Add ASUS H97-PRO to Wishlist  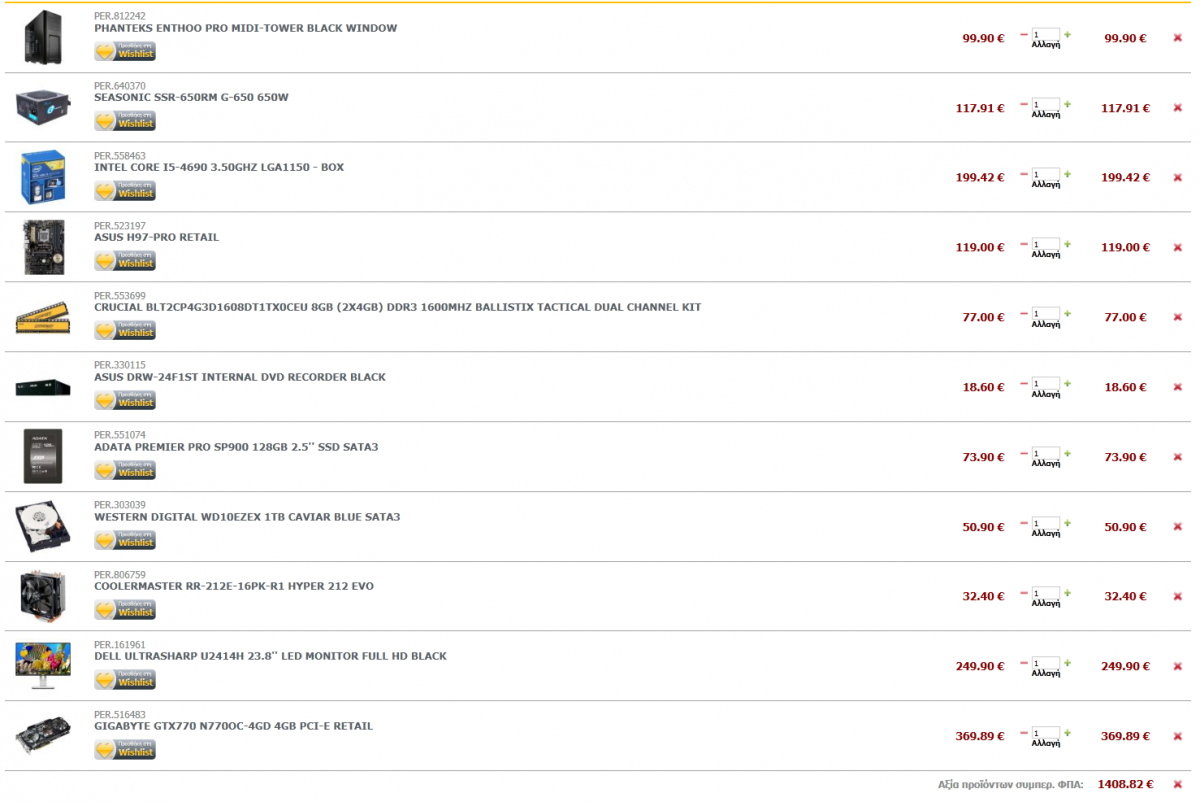click(125, 261)
